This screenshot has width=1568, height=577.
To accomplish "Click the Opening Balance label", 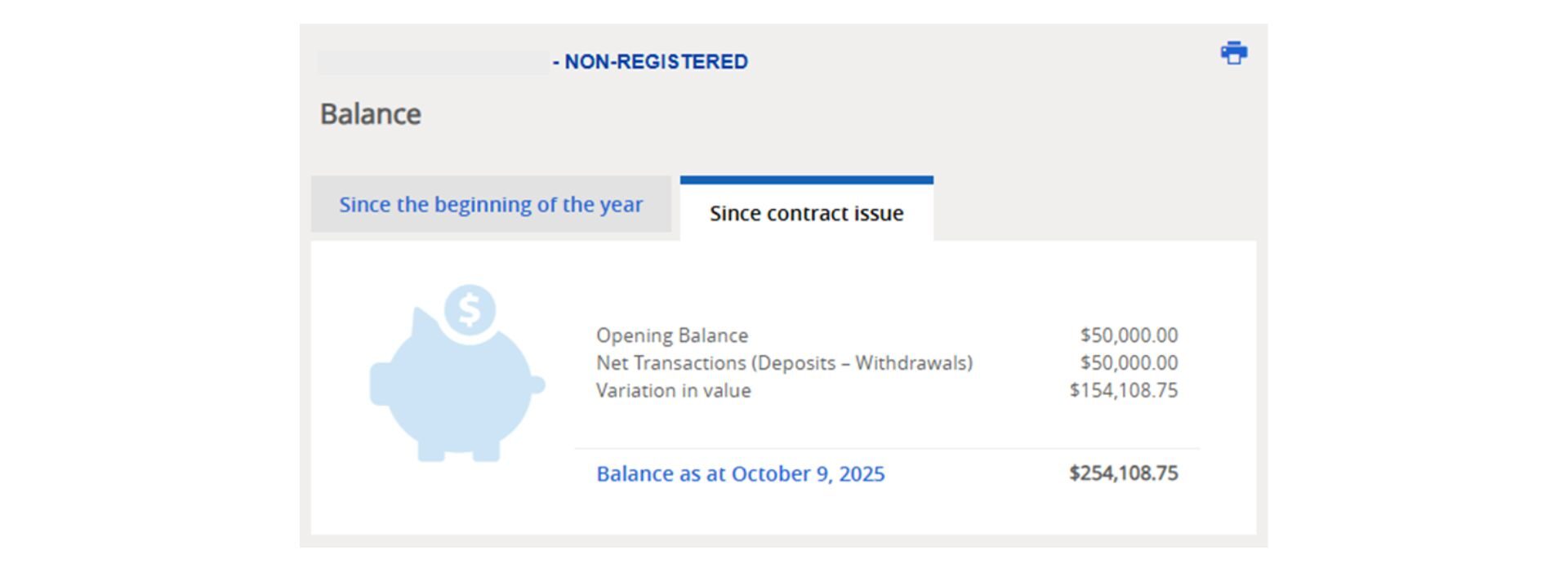I will point(671,335).
